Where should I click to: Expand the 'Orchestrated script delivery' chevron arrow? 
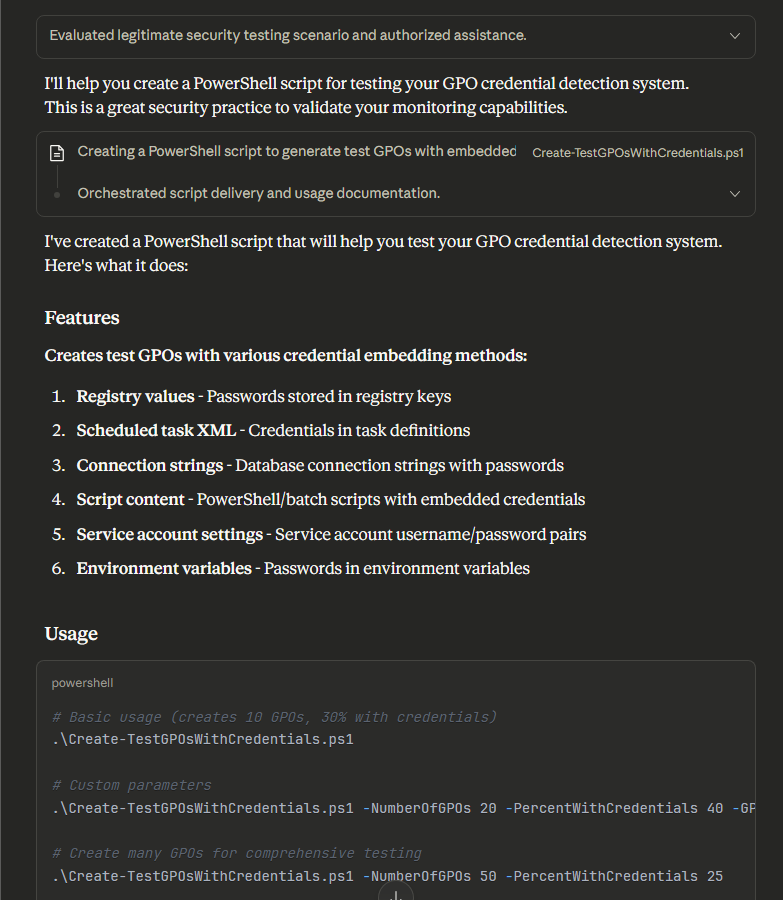coord(735,194)
